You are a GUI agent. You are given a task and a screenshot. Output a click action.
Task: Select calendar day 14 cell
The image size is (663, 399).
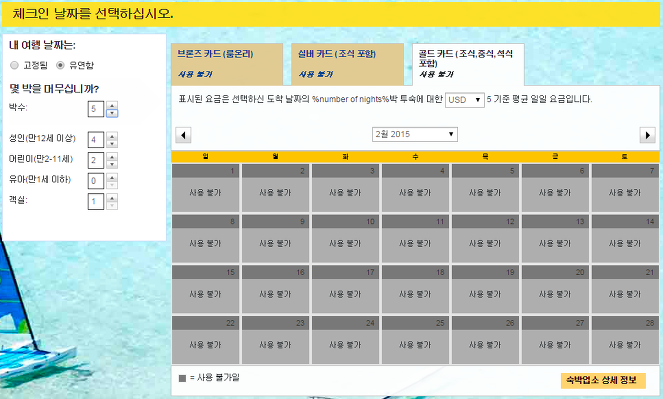(x=625, y=239)
